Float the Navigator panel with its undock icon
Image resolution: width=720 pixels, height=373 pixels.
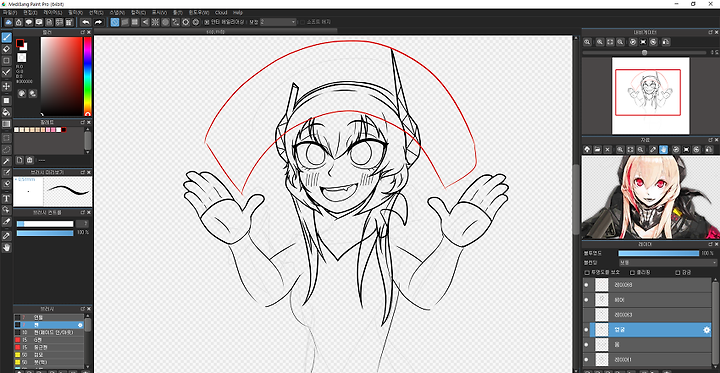pos(710,32)
